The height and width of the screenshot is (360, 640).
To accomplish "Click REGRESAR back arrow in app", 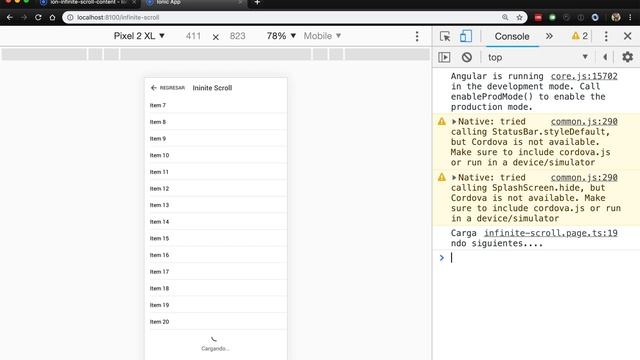I will click(168, 88).
